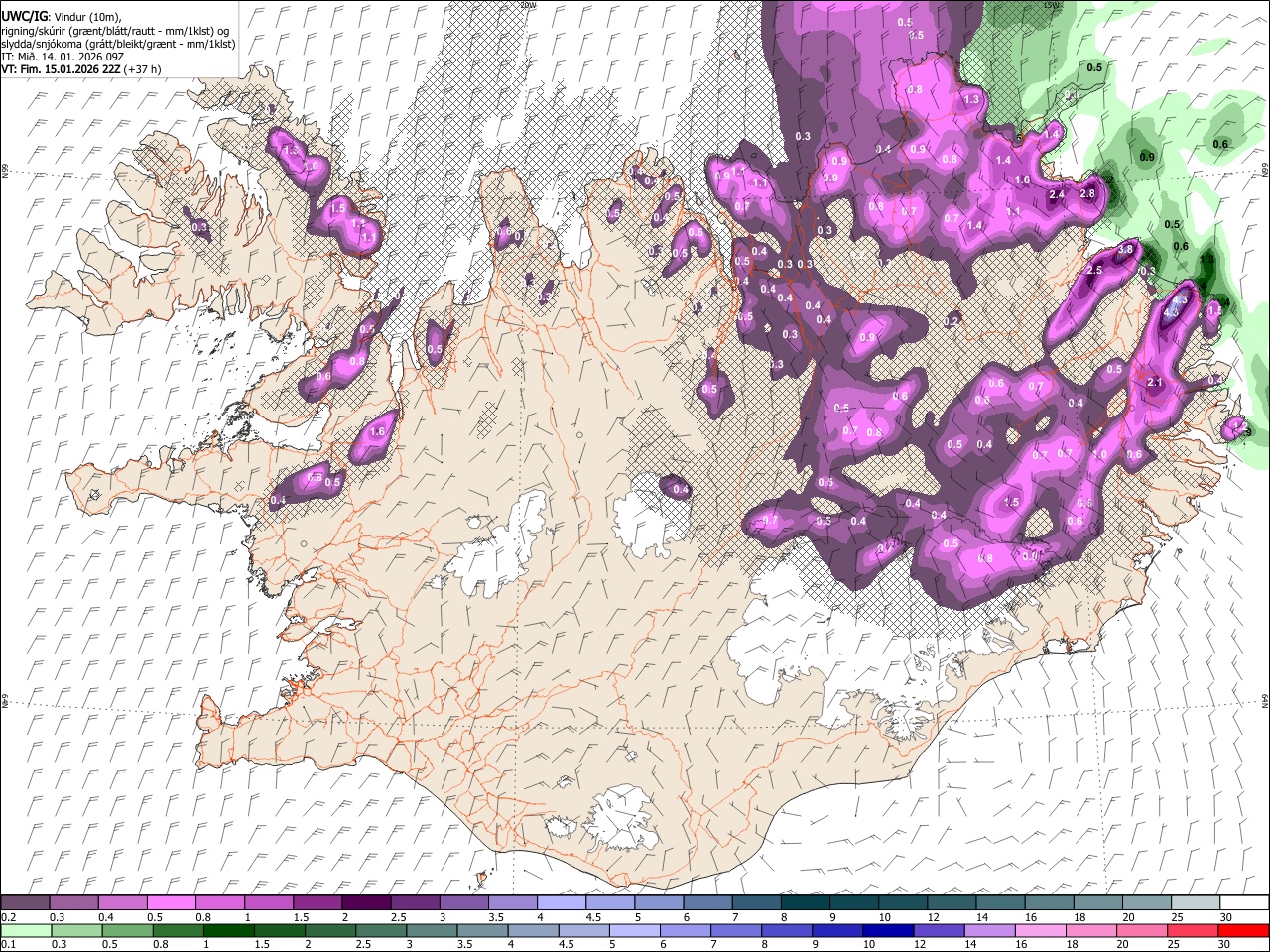Select the violet bottom-row swatch starting at 12

coord(939,930)
